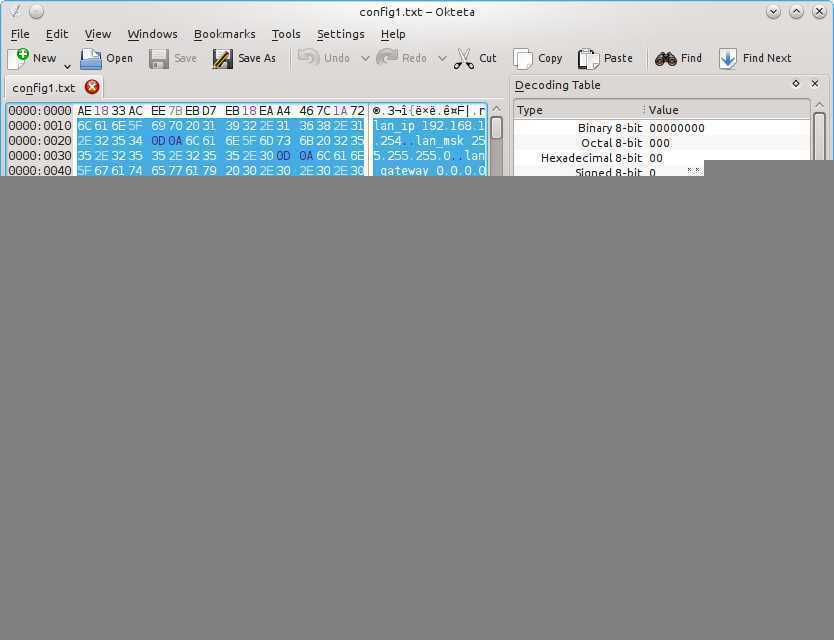Click the Decoding Table scroll up arrow

point(819,105)
